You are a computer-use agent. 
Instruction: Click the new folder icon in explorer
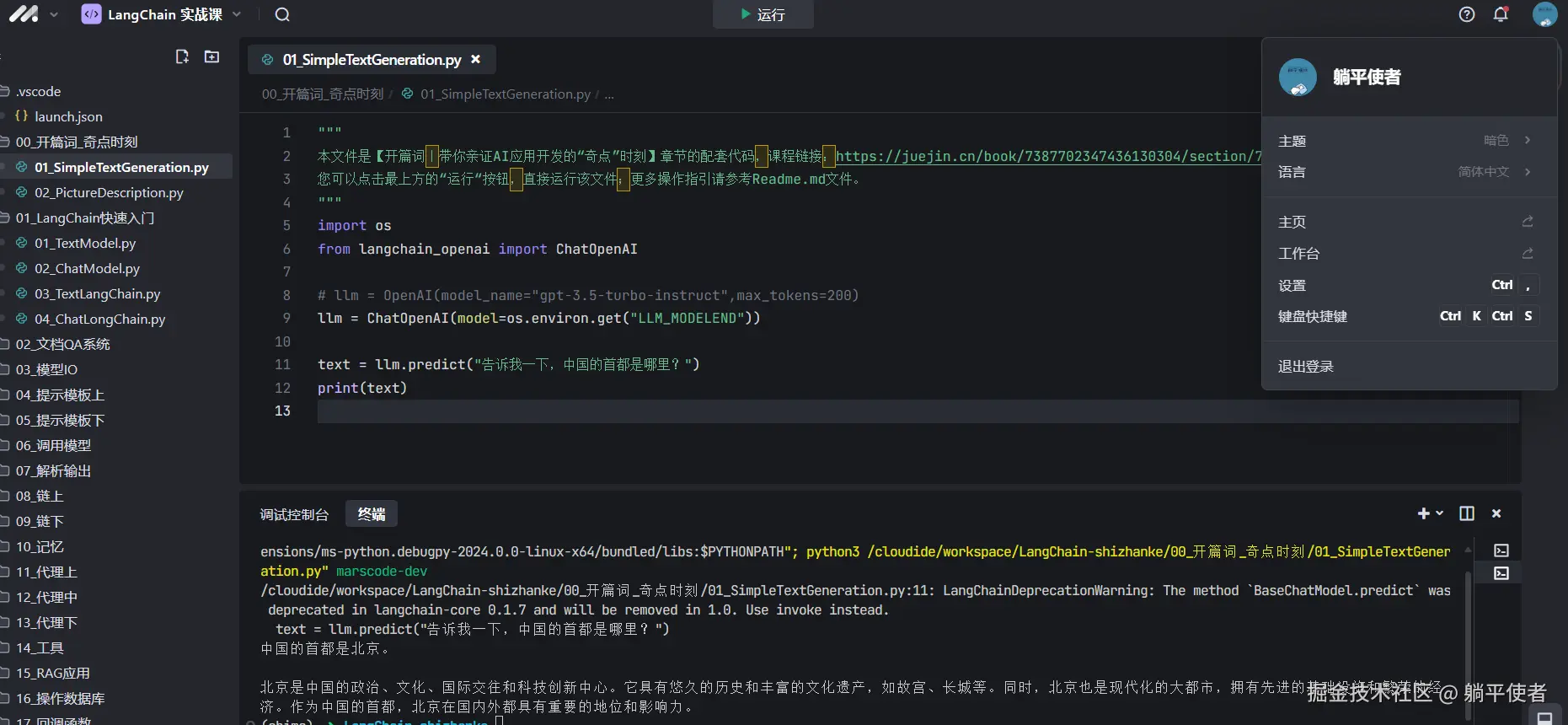click(211, 56)
